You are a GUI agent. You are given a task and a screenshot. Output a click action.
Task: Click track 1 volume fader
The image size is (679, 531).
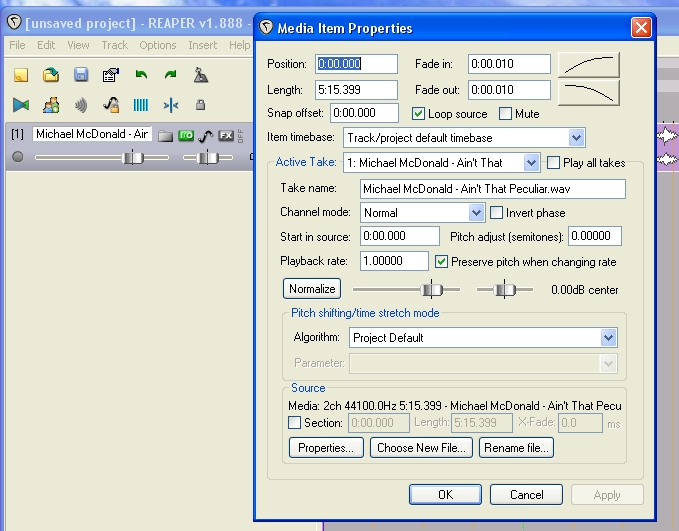133,157
